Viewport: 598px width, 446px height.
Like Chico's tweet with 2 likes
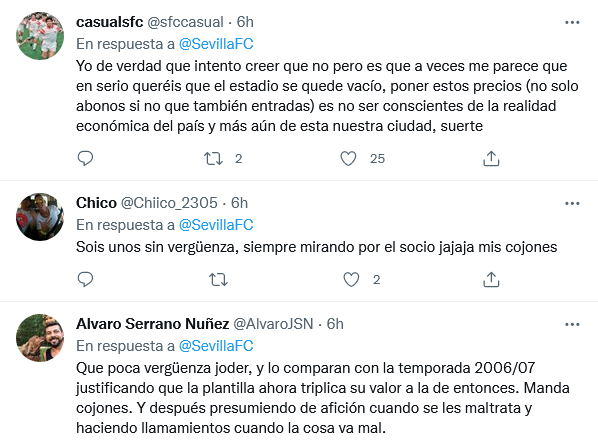point(351,279)
